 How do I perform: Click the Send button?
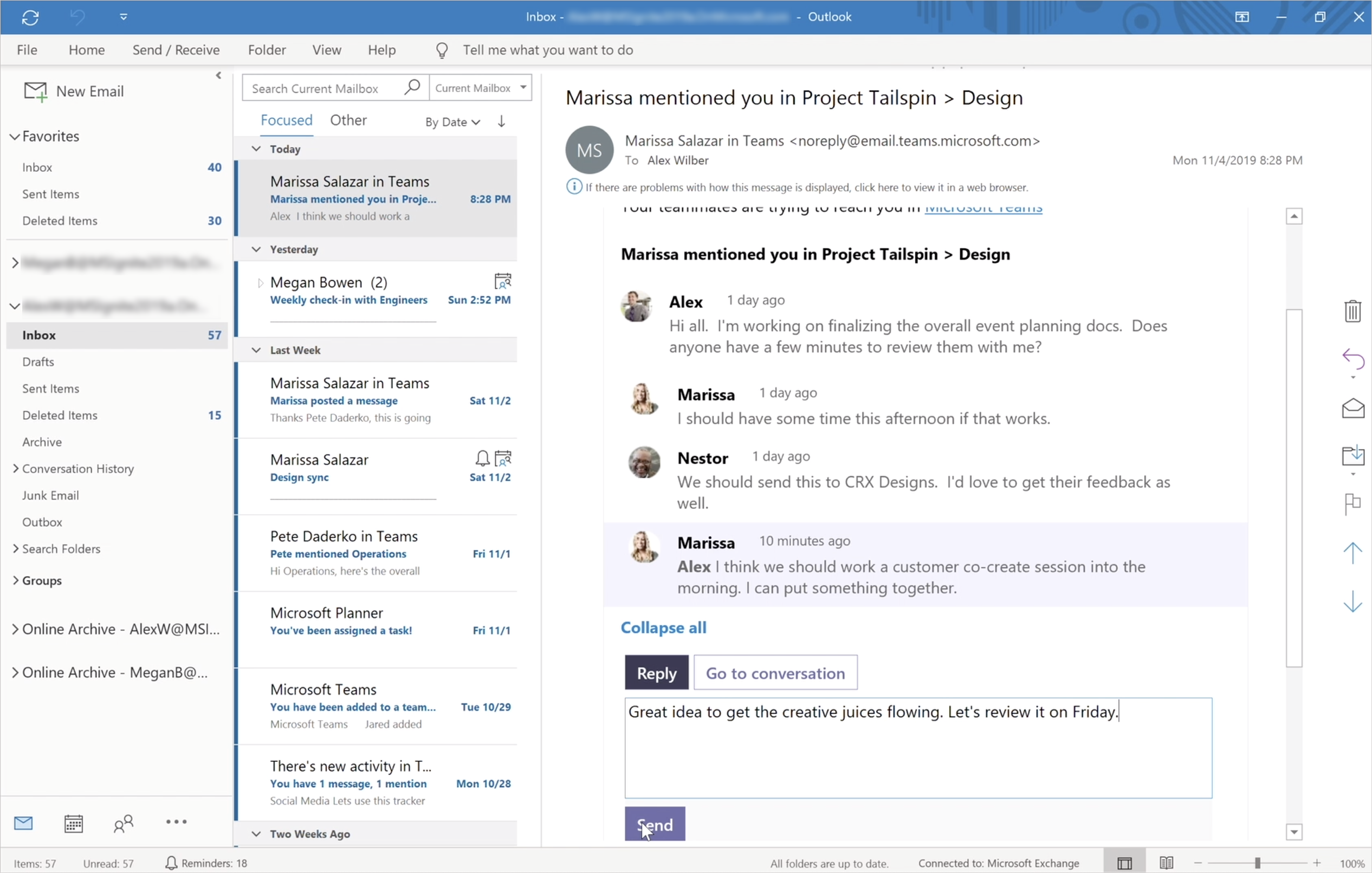click(655, 824)
